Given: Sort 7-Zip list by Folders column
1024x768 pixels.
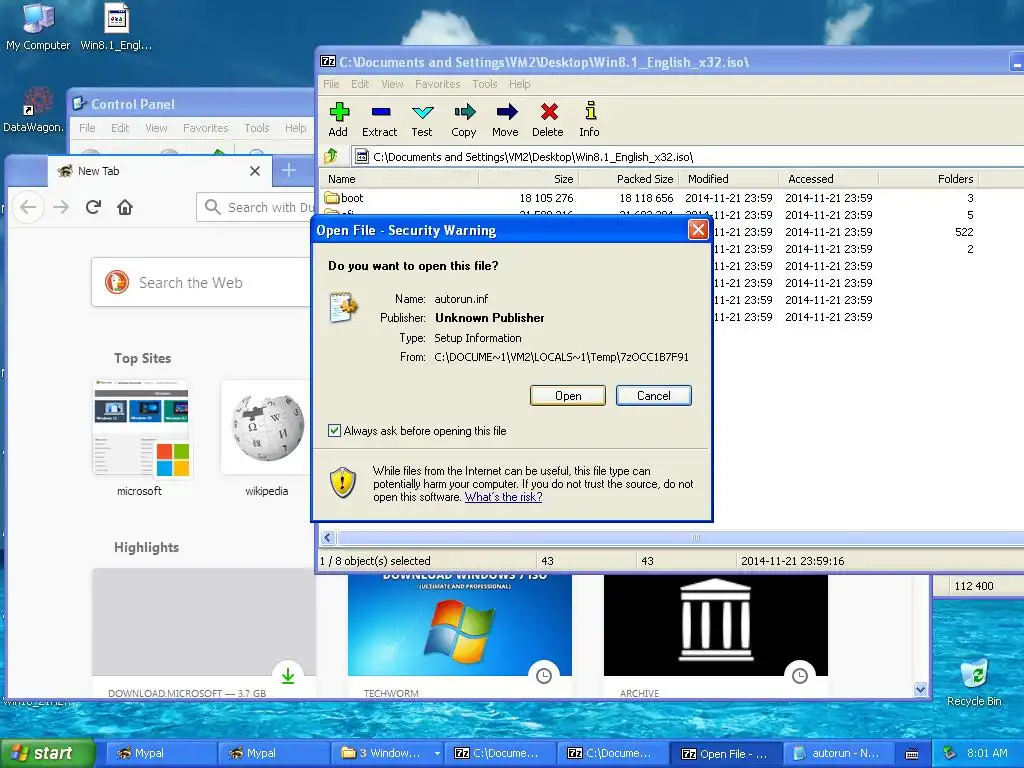Looking at the screenshot, I should tap(929, 179).
